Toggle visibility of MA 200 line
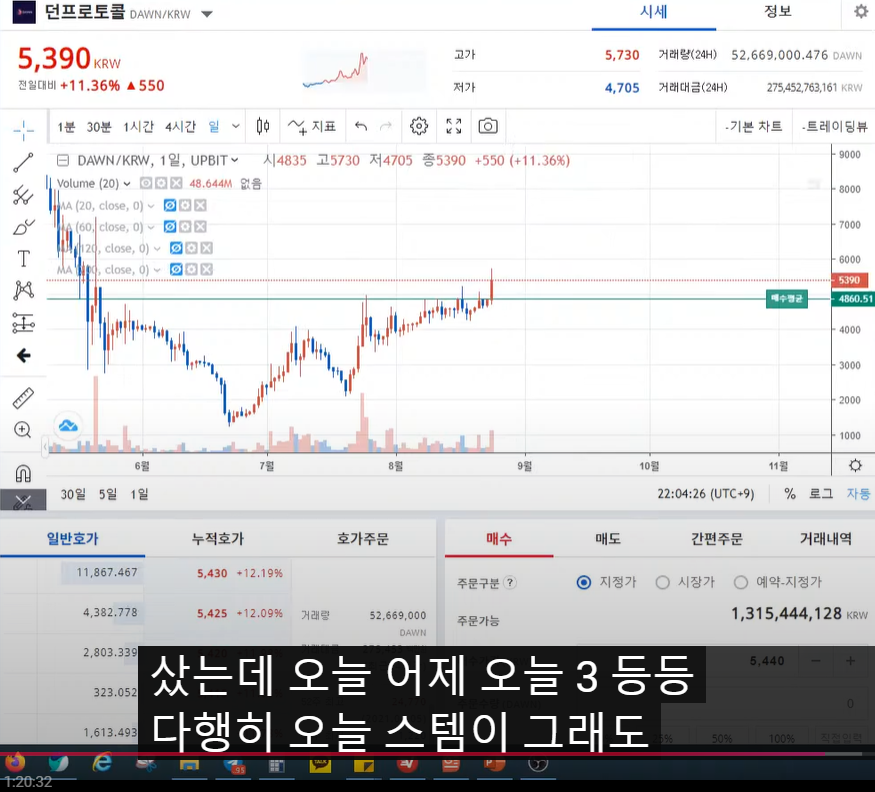 tap(176, 270)
